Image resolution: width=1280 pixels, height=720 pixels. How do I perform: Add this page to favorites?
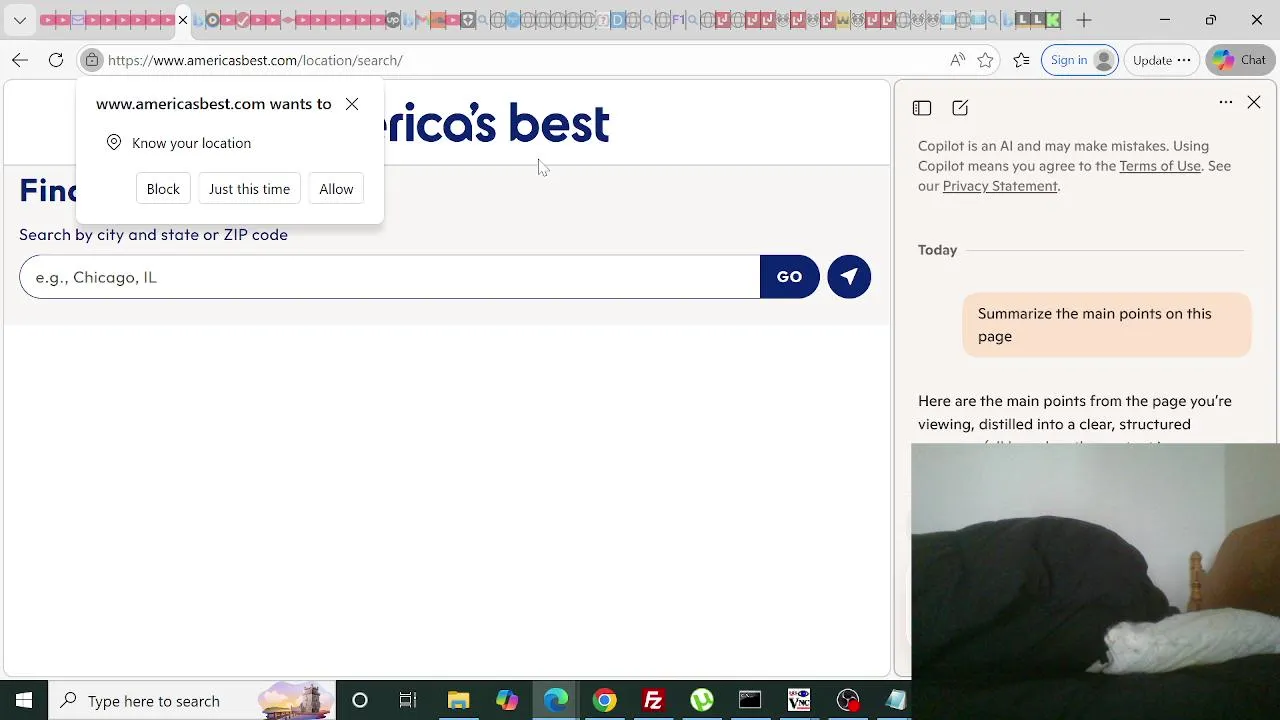click(986, 60)
